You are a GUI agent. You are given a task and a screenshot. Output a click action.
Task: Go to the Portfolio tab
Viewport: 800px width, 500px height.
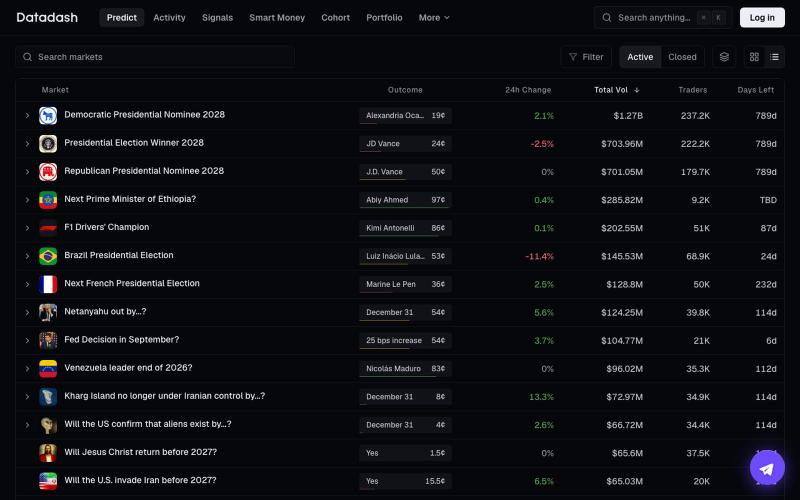click(384, 18)
